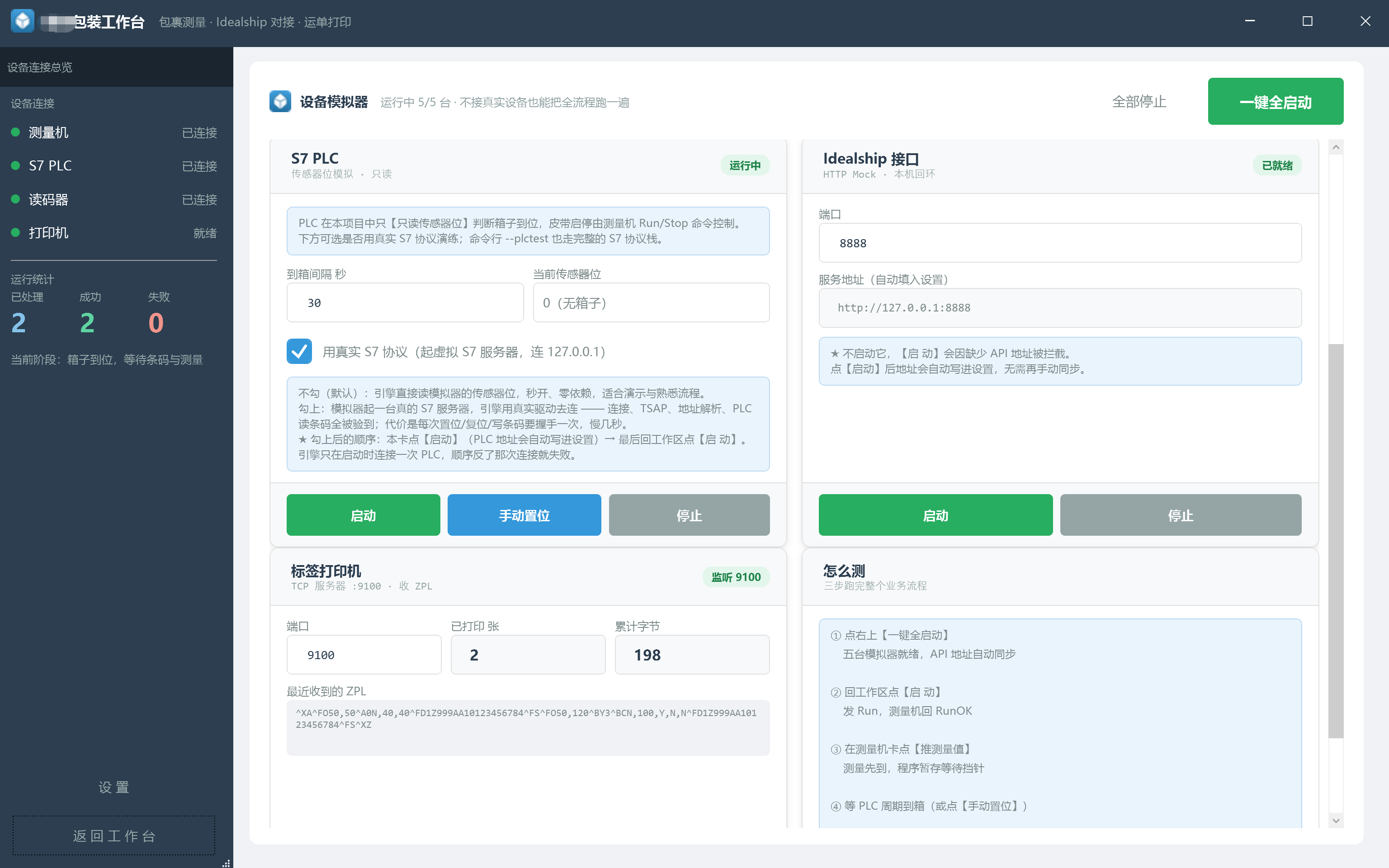Viewport: 1389px width, 868px height.
Task: Select 读码器 in device list
Action: point(114,199)
